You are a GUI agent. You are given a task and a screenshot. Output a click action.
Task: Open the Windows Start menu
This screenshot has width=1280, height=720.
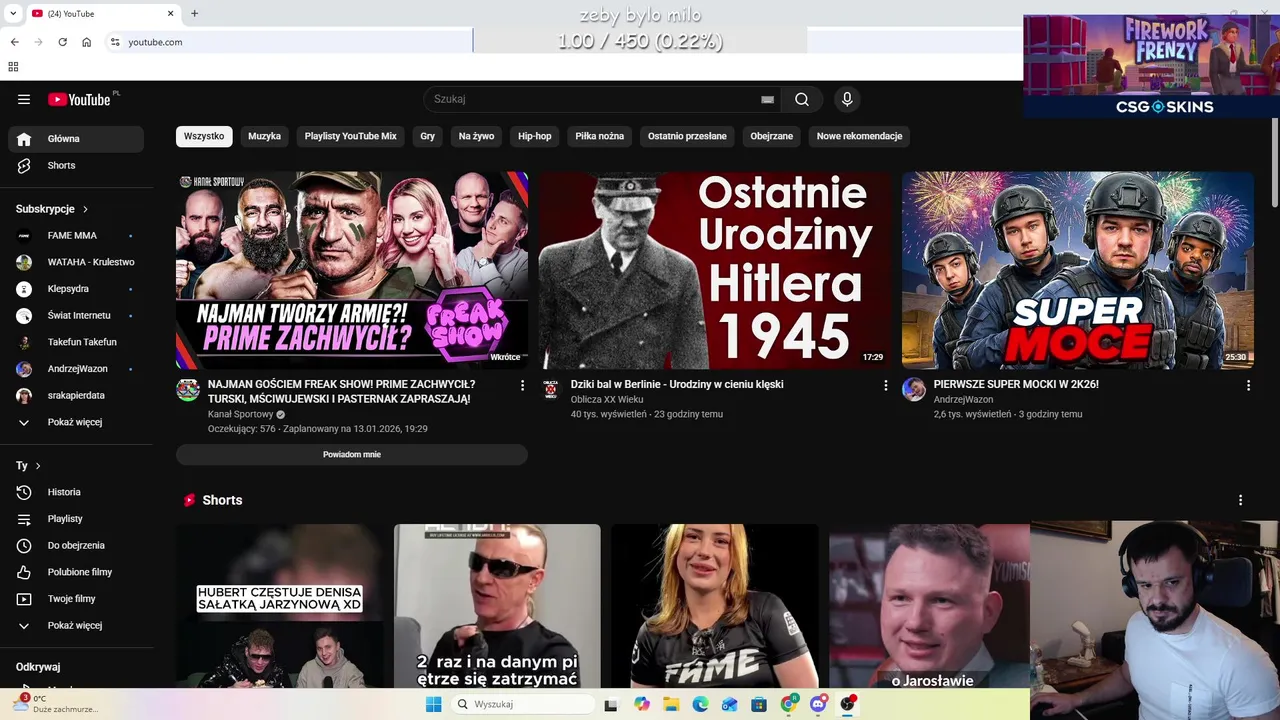click(433, 704)
